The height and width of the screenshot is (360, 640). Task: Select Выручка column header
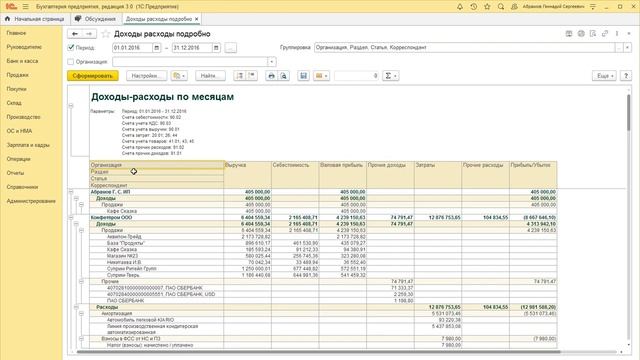[x=248, y=175]
